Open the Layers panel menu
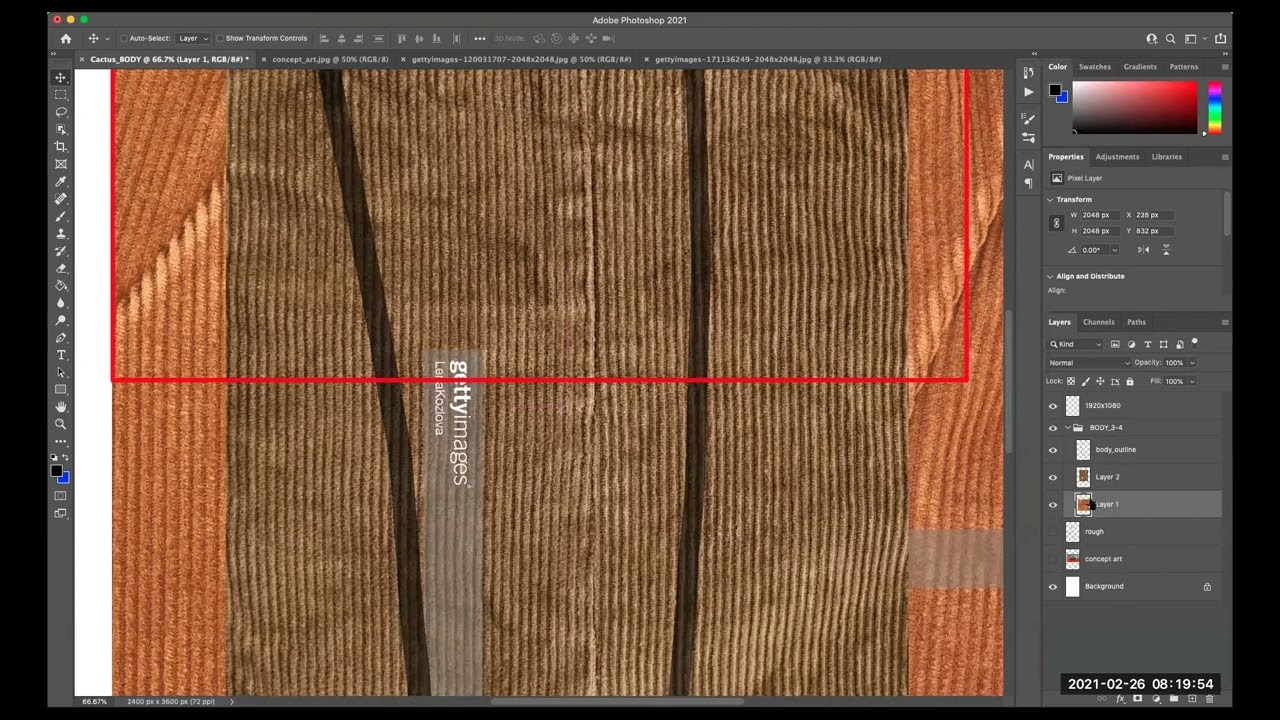This screenshot has width=1280, height=720. pyautogui.click(x=1225, y=322)
